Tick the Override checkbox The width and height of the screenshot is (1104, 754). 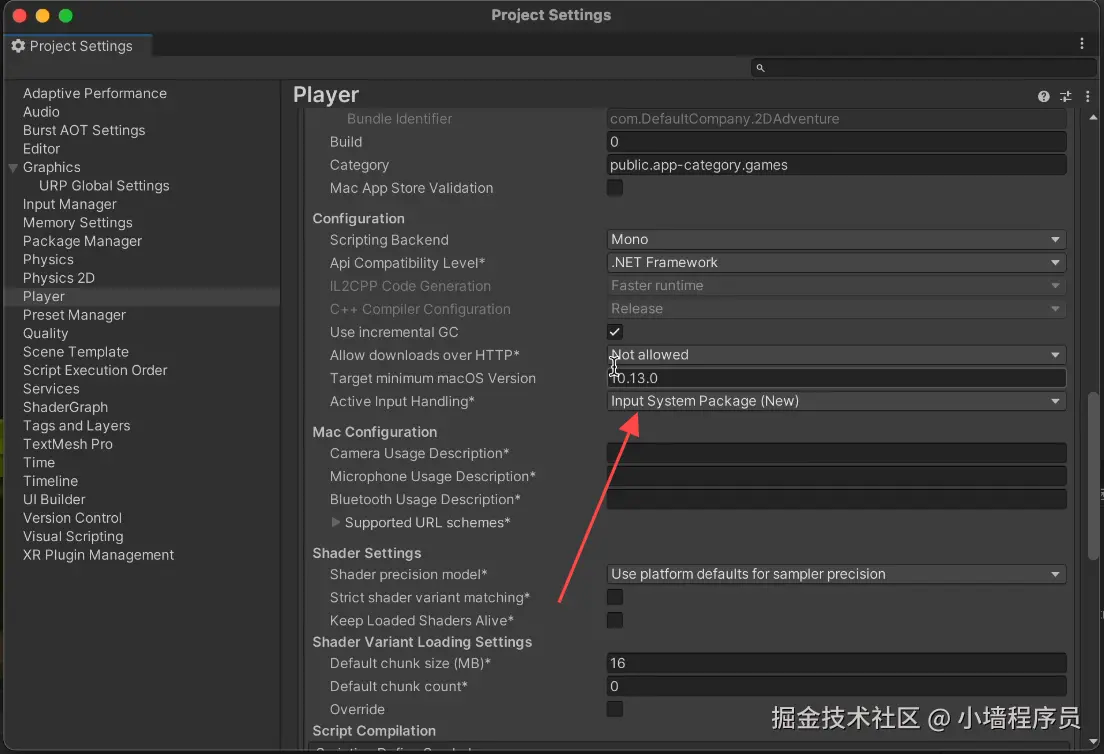615,709
